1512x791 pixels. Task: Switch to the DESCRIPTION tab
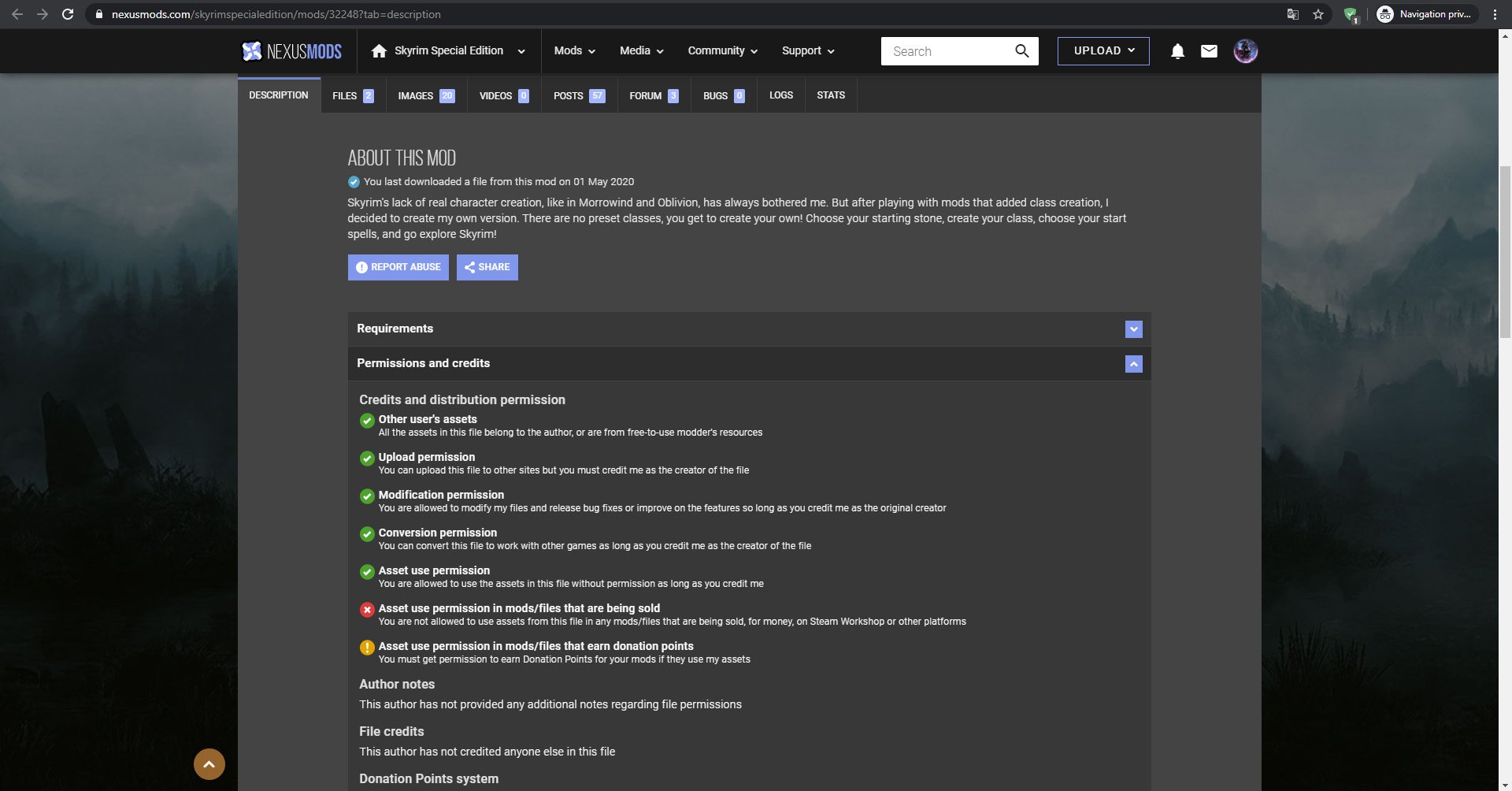(279, 95)
